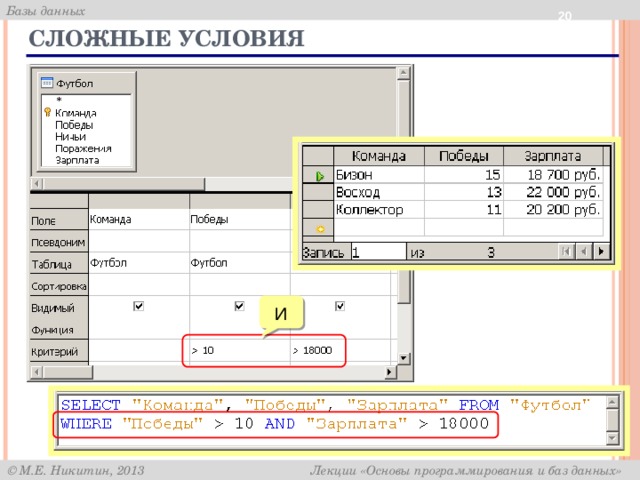Click down arrow of design grid scrollbar
The image size is (640, 480).
403,358
